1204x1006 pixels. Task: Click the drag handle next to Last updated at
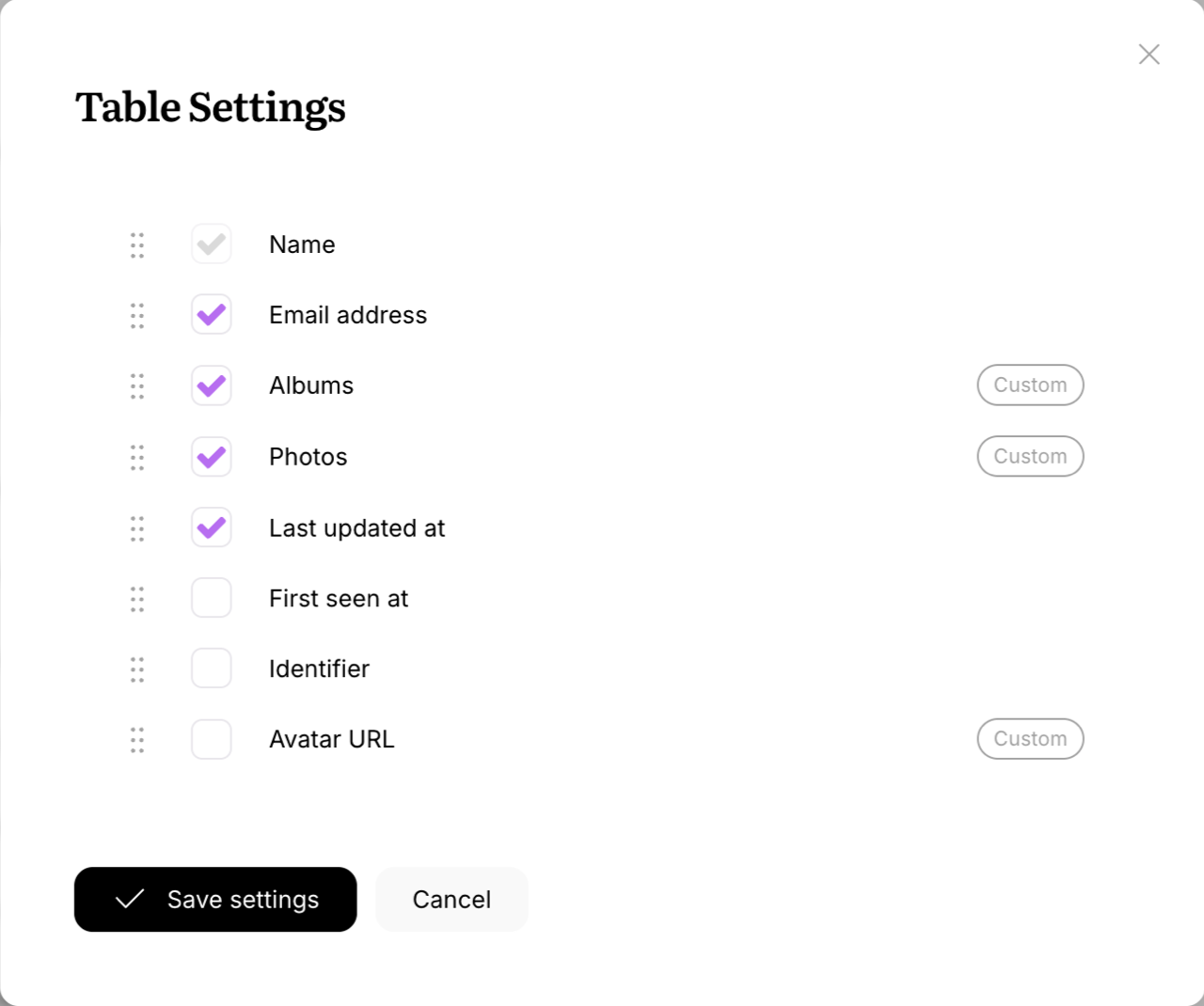coord(136,528)
